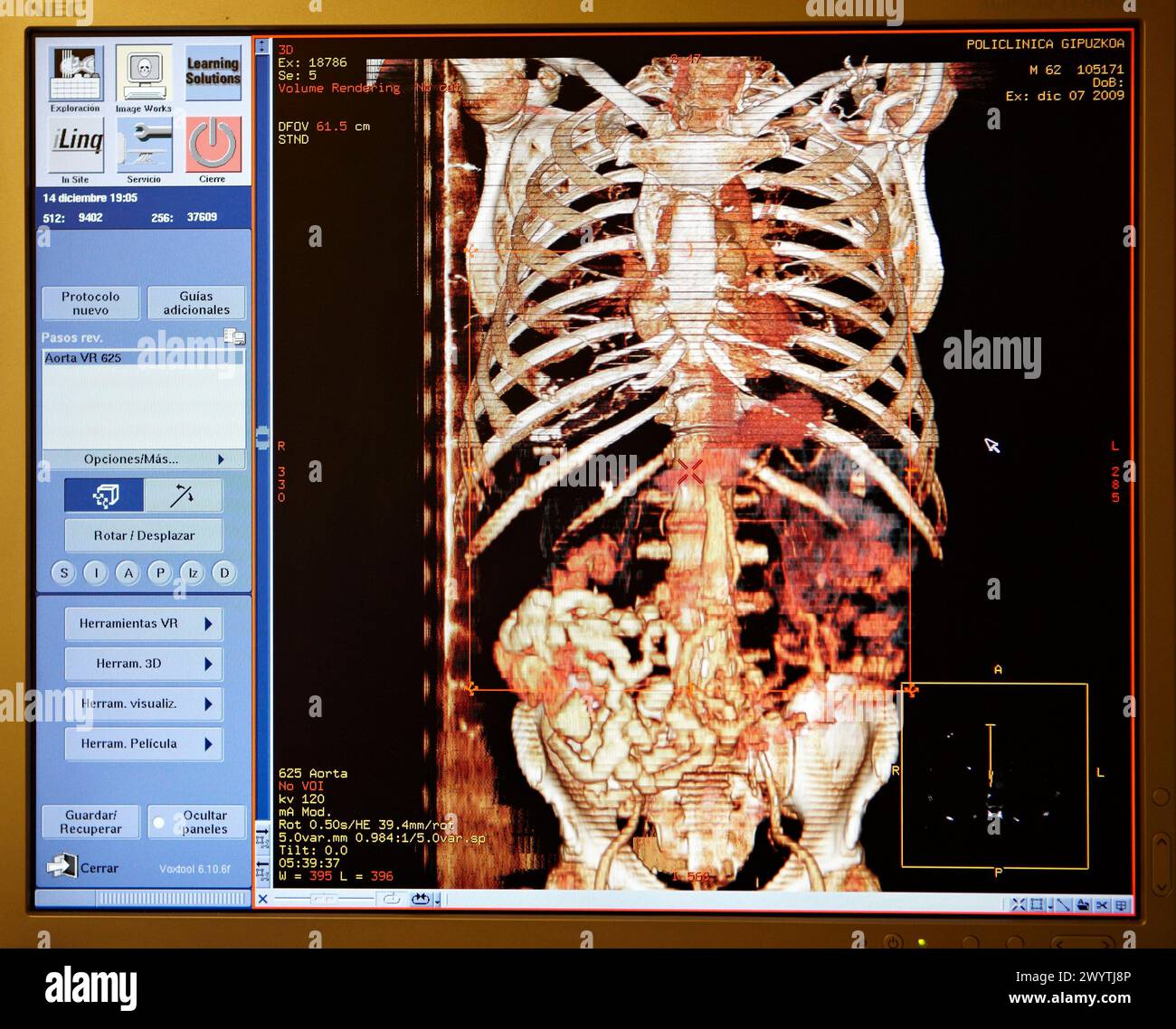Select the line measure icon in the bottom-right toolbar
The height and width of the screenshot is (1029, 1176).
tap(1063, 904)
